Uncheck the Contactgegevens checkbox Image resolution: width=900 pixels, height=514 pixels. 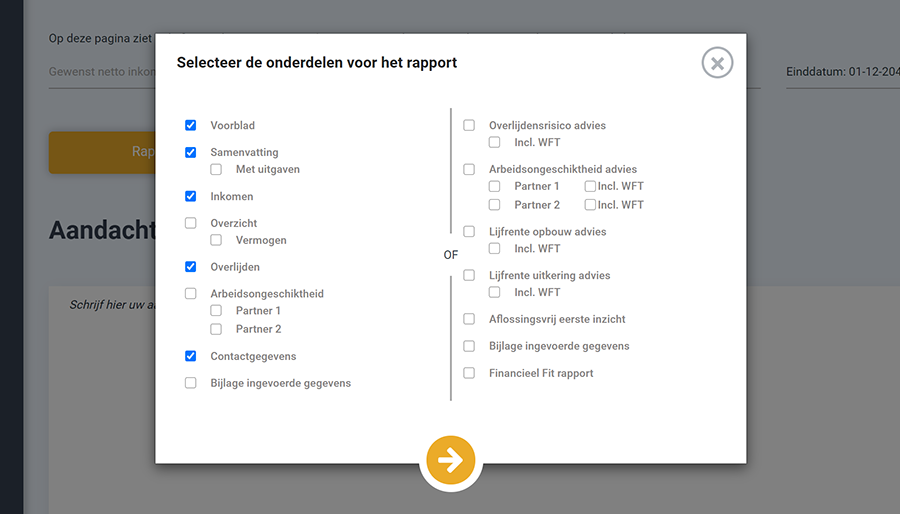[191, 356]
